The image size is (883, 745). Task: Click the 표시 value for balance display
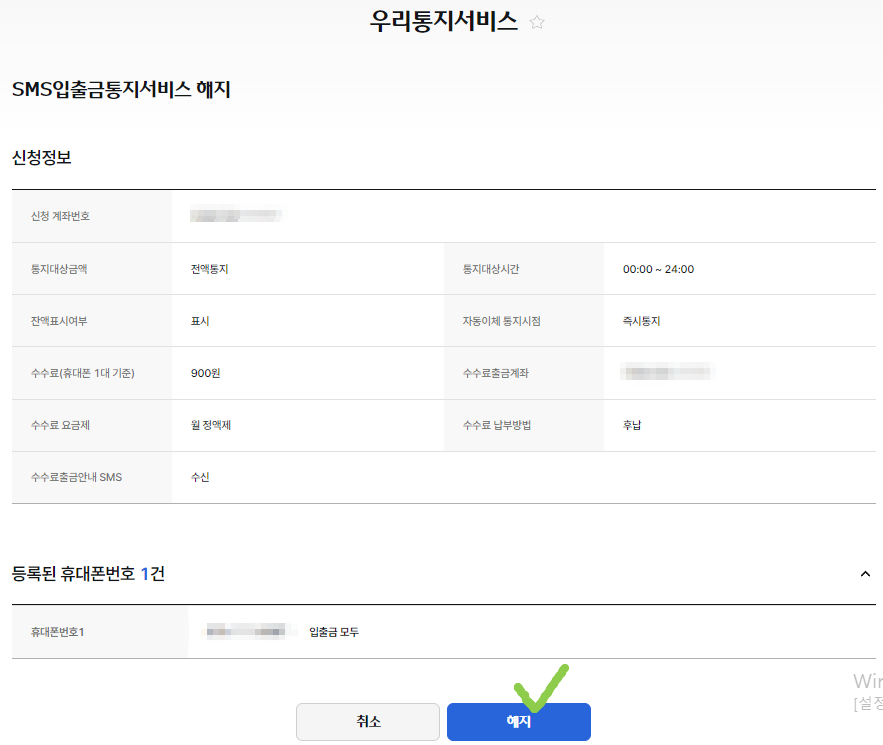[x=200, y=321]
